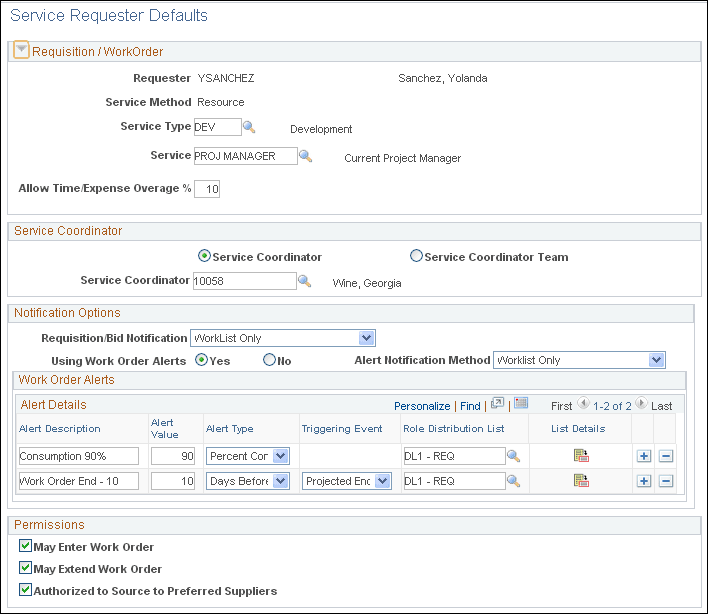
Task: Click Personalize link in Alert Details
Action: click(422, 406)
